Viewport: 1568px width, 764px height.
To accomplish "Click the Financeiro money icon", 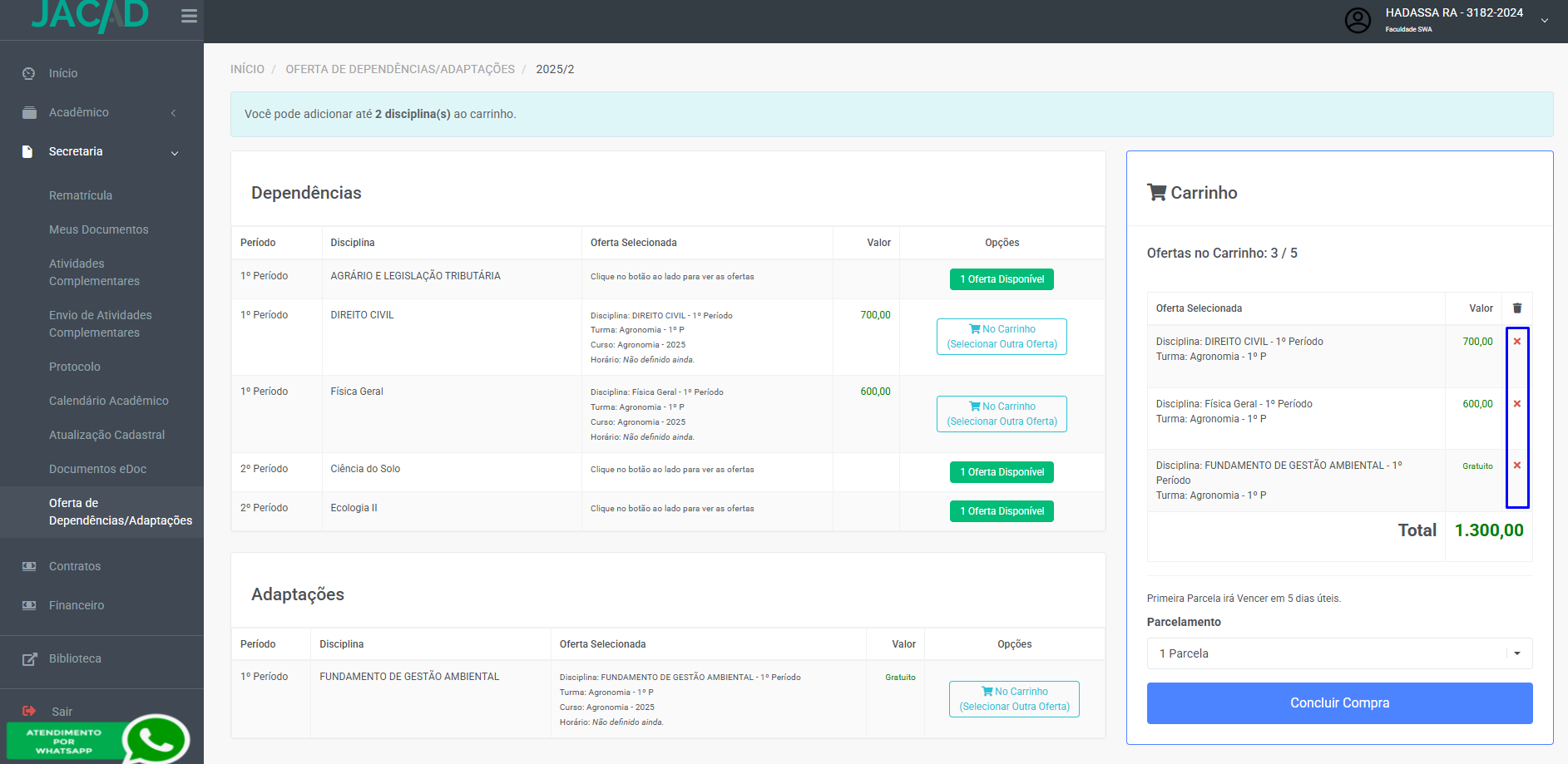I will pyautogui.click(x=29, y=605).
